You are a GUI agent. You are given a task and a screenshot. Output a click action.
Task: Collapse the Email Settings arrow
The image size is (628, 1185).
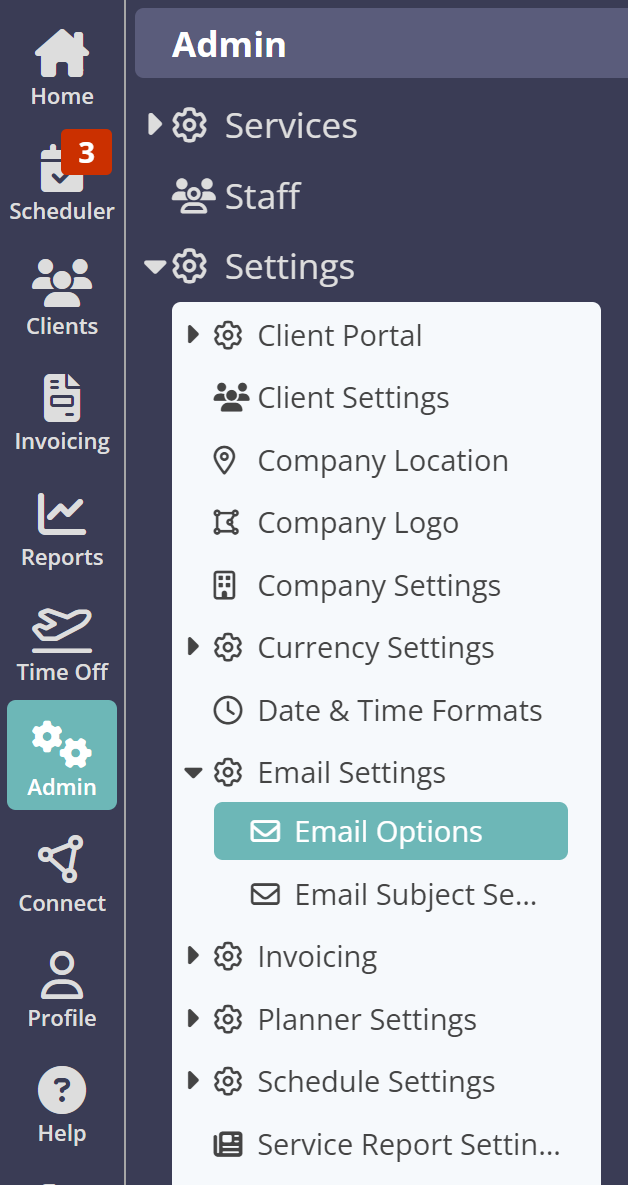coord(193,772)
